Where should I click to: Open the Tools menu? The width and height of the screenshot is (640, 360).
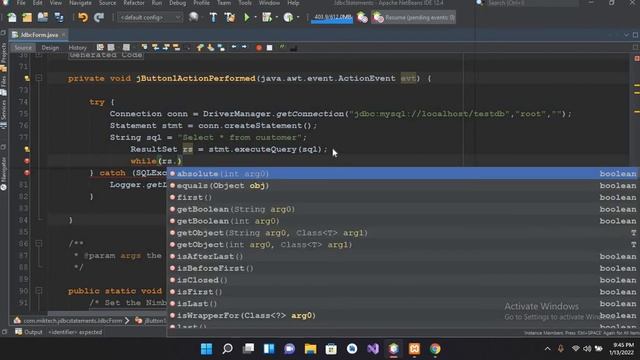coord(245,3)
